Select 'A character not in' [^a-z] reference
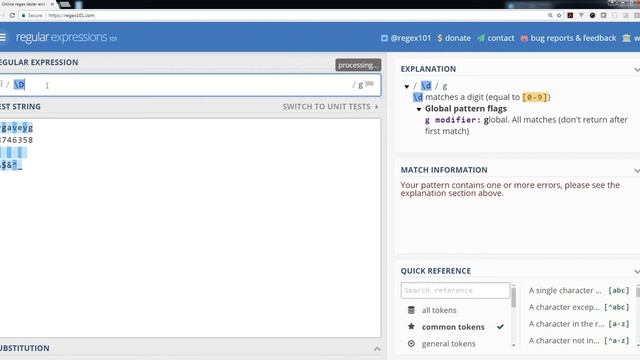 (x=579, y=340)
